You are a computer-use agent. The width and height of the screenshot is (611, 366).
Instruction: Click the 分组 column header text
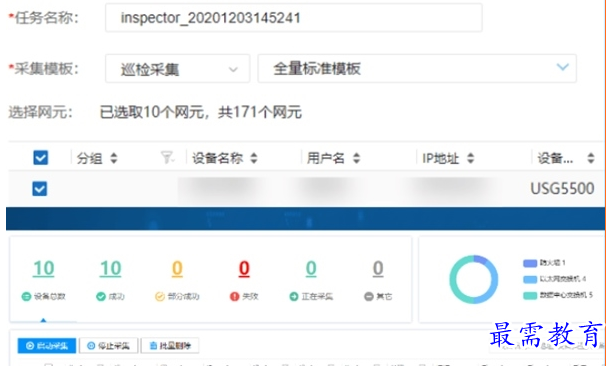coord(89,158)
